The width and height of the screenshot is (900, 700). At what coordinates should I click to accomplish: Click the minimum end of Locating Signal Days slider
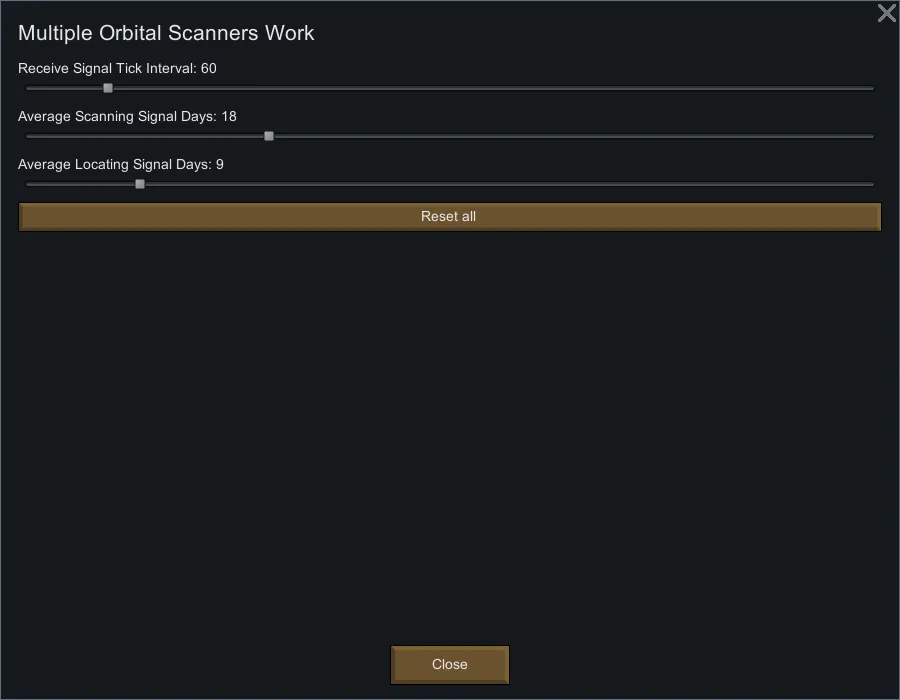pyautogui.click(x=27, y=184)
